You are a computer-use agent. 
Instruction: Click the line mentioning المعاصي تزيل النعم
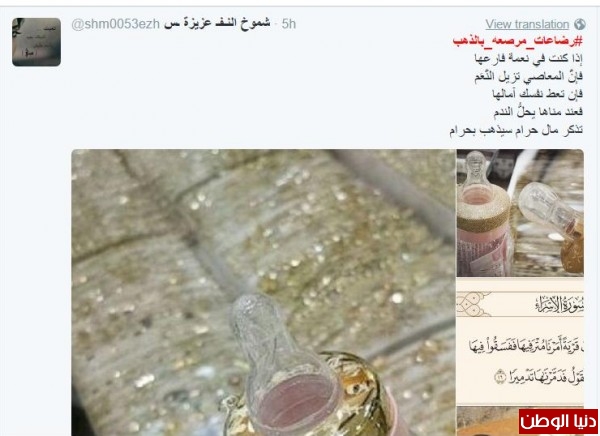(528, 77)
